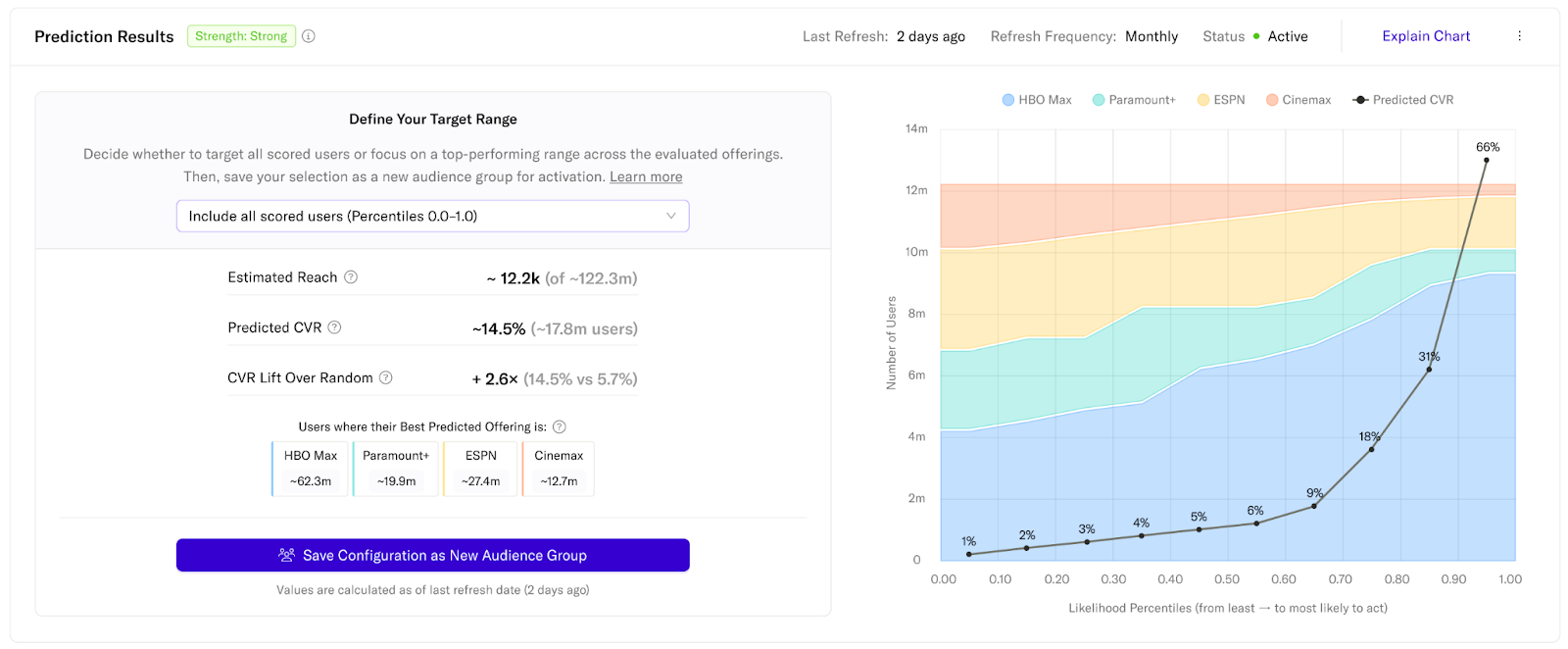Toggle ESPN series in chart legend
Screen dimensions: 1568x649
pos(1220,100)
